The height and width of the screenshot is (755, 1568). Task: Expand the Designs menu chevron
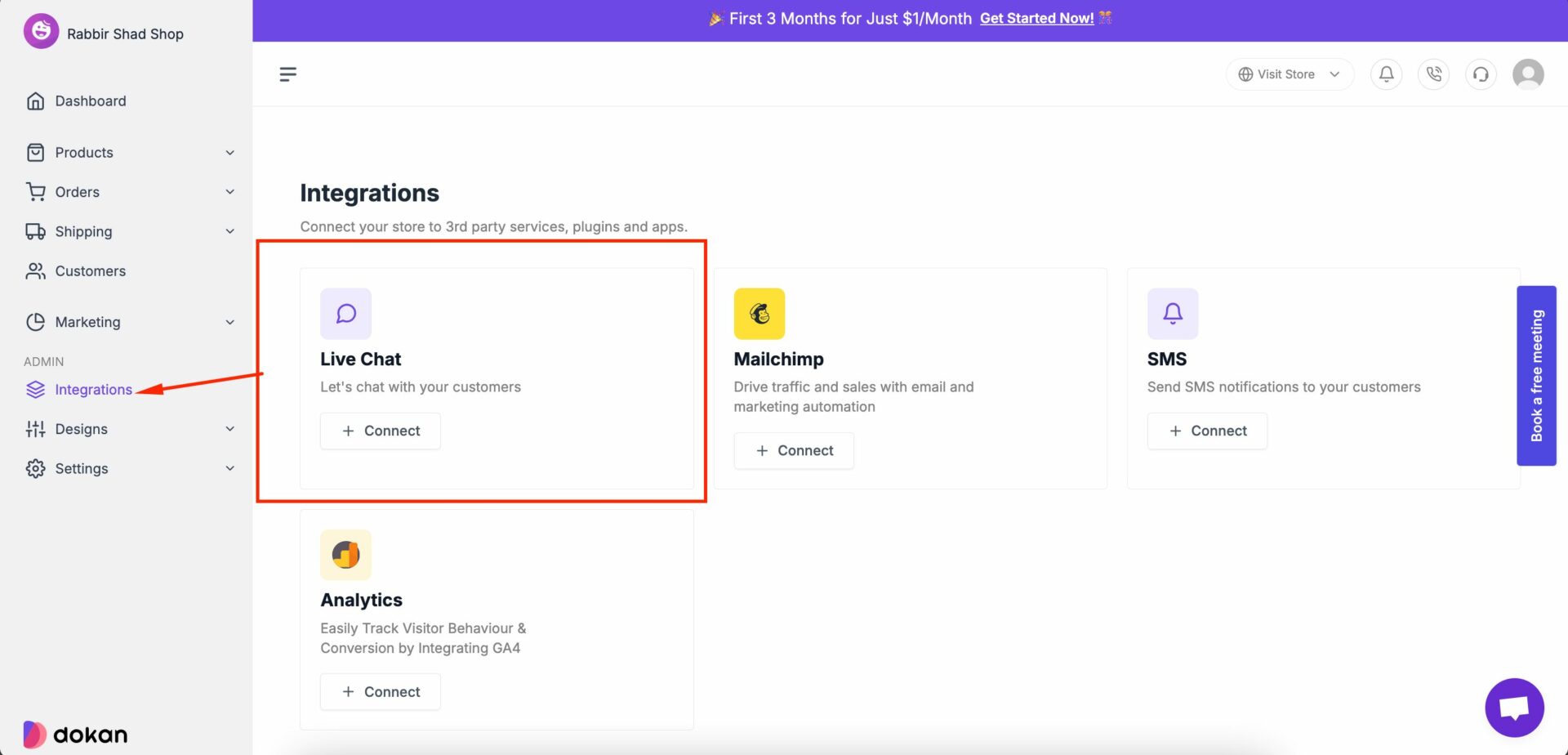pyautogui.click(x=230, y=429)
